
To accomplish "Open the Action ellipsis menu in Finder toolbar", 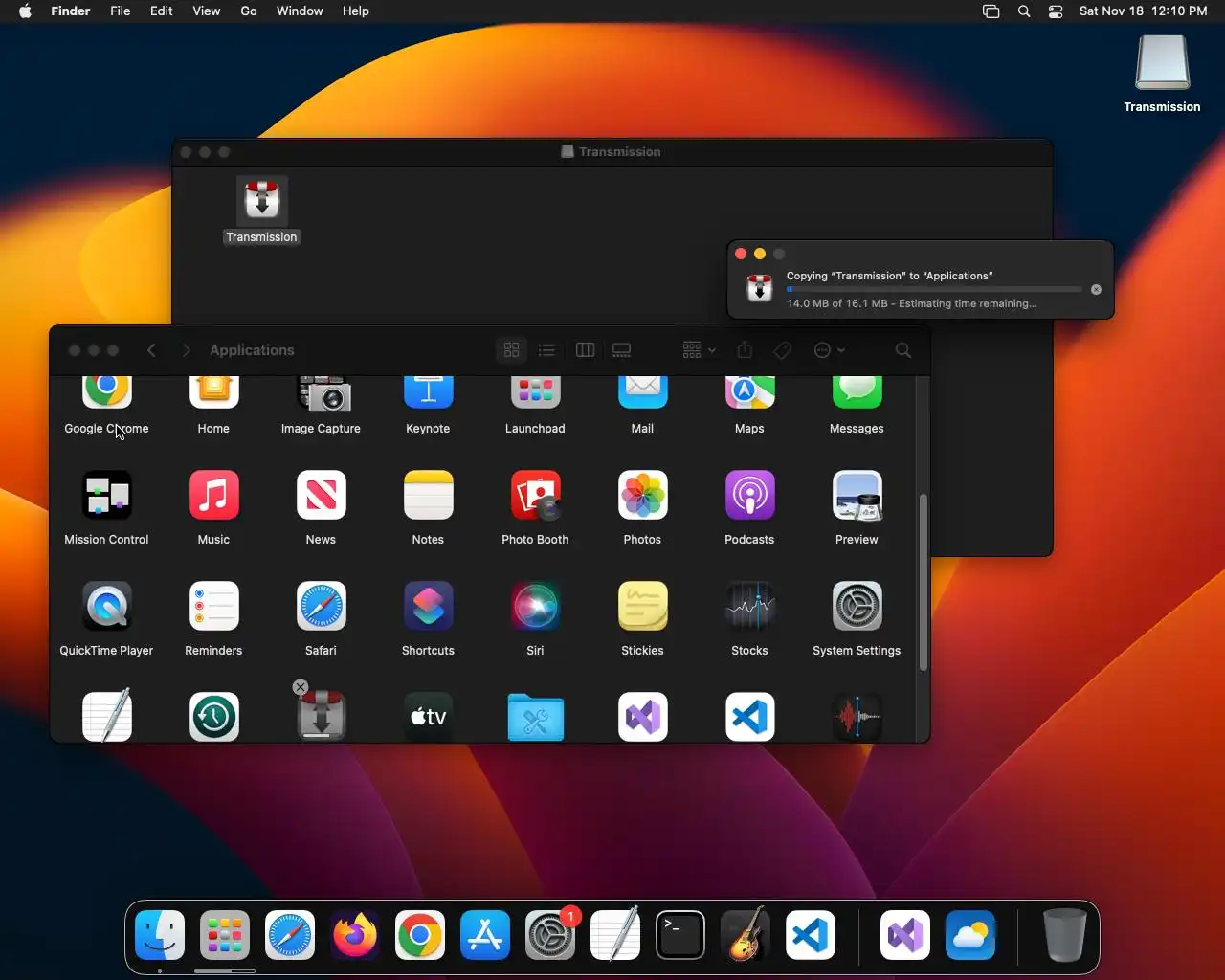I will pyautogui.click(x=829, y=350).
